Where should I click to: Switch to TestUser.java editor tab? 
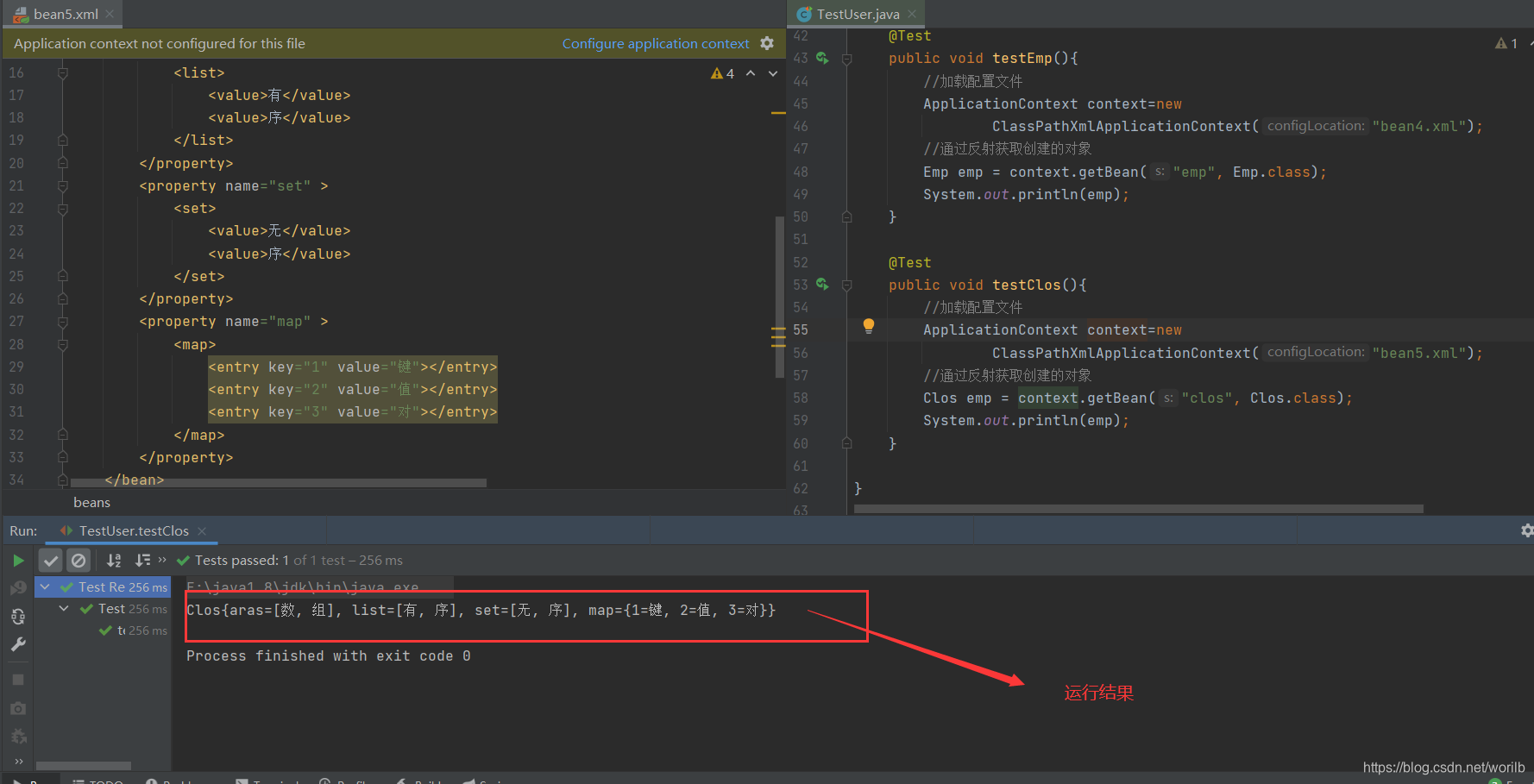(x=858, y=14)
